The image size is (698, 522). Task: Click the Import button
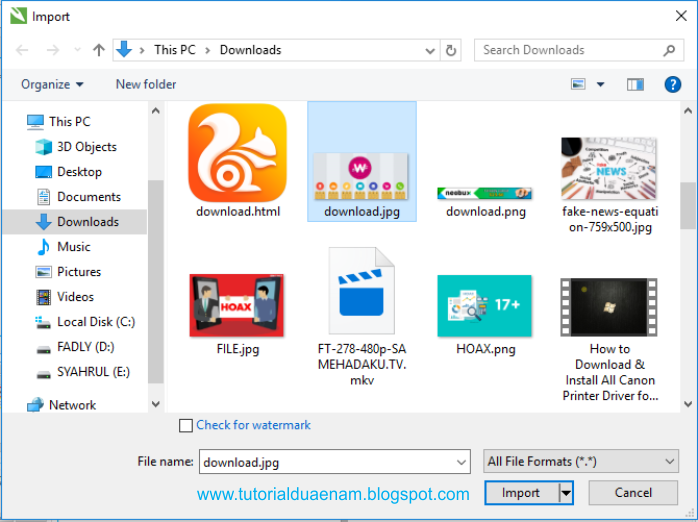pyautogui.click(x=521, y=493)
